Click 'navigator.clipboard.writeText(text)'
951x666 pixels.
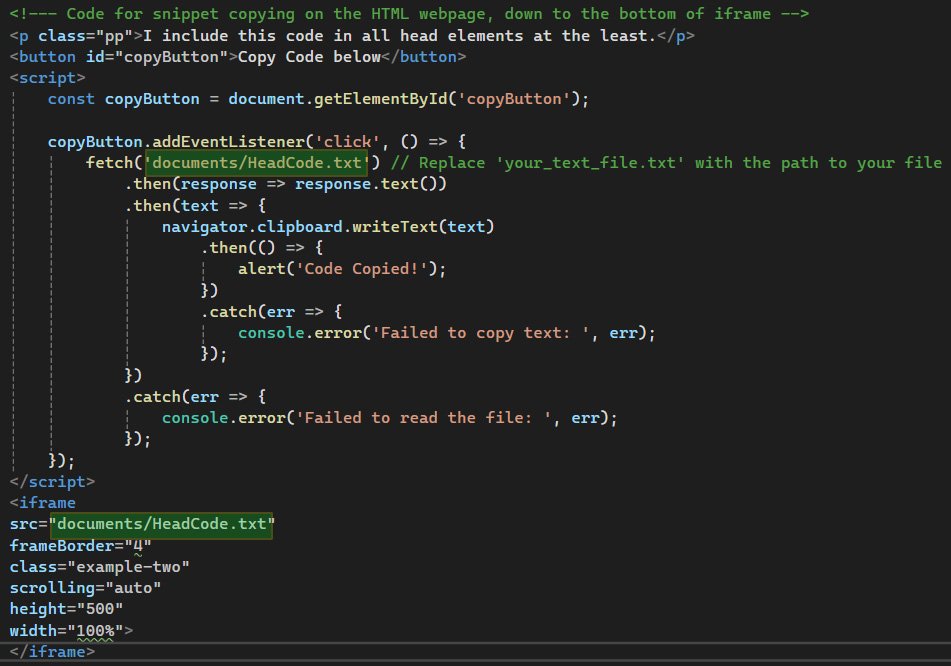[328, 227]
